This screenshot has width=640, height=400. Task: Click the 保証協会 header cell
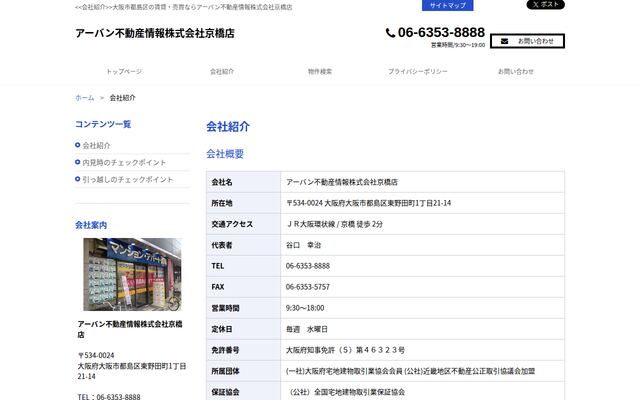point(244,392)
